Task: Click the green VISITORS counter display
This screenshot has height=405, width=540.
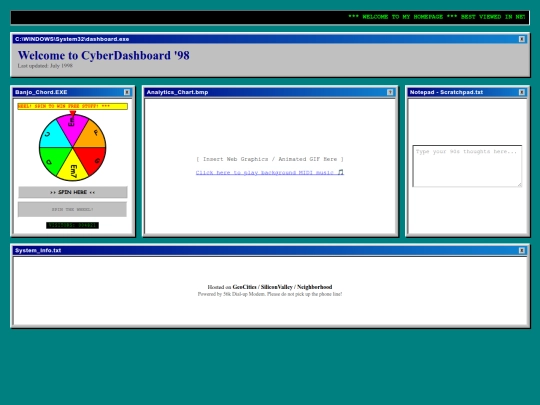Action: pyautogui.click(x=72, y=225)
